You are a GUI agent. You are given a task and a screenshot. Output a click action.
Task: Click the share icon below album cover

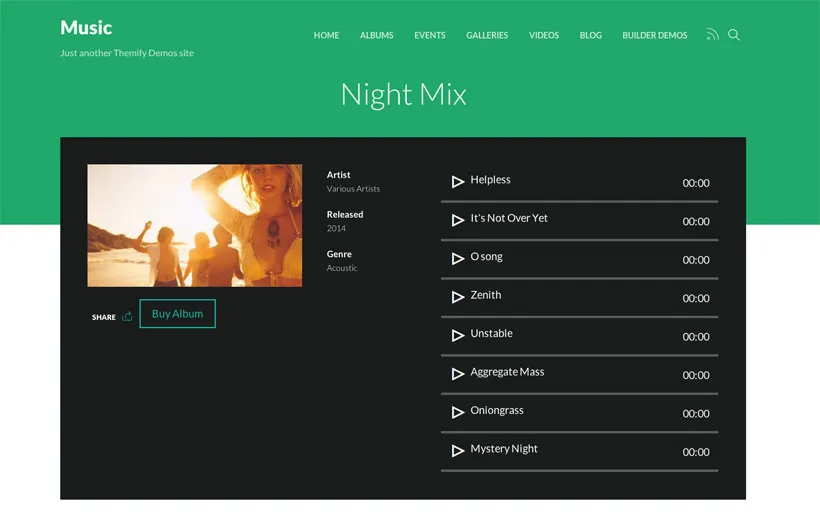(x=127, y=317)
